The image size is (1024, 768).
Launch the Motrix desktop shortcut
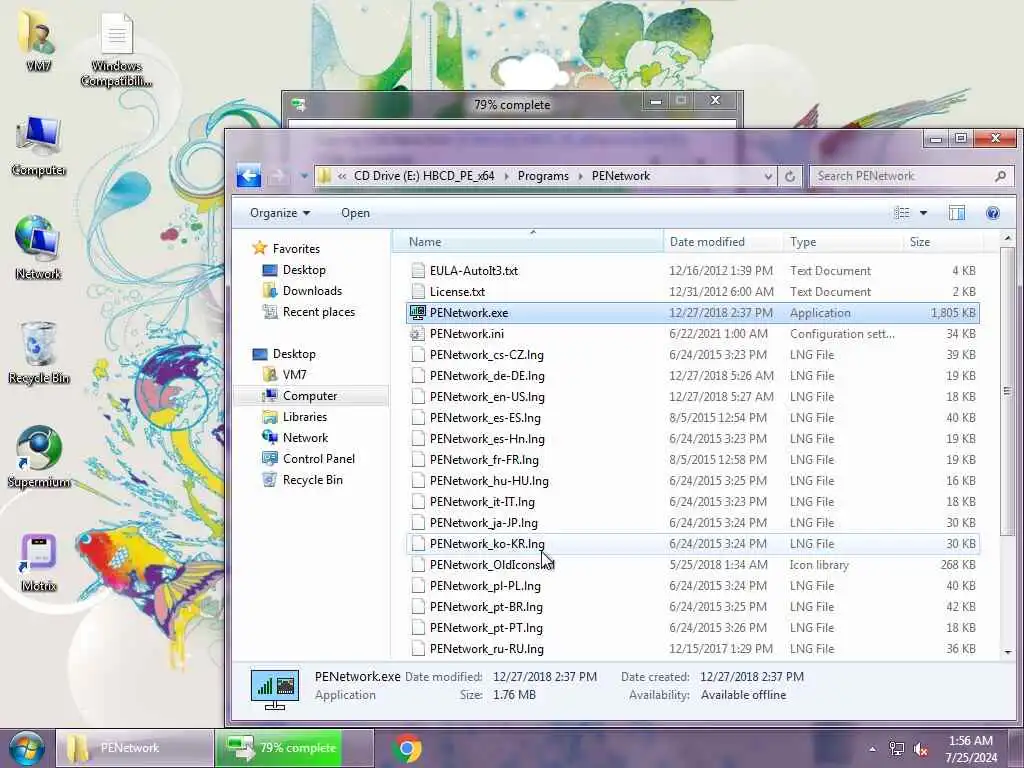39,562
